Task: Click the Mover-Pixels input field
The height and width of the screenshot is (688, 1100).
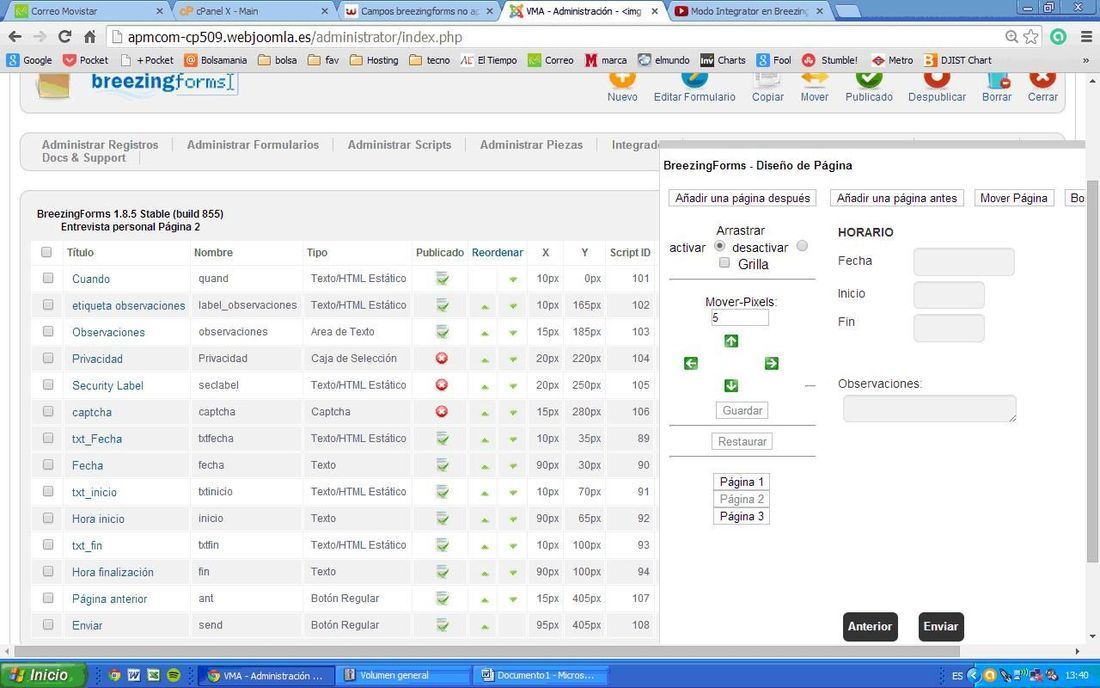Action: click(x=739, y=318)
